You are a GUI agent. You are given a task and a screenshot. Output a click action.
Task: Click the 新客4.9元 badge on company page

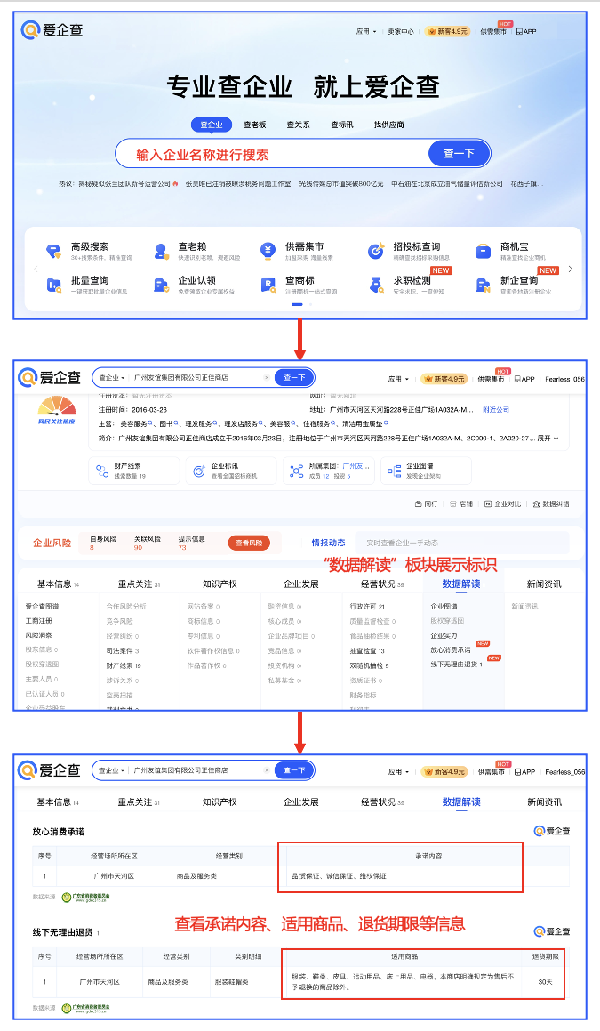pyautogui.click(x=444, y=379)
